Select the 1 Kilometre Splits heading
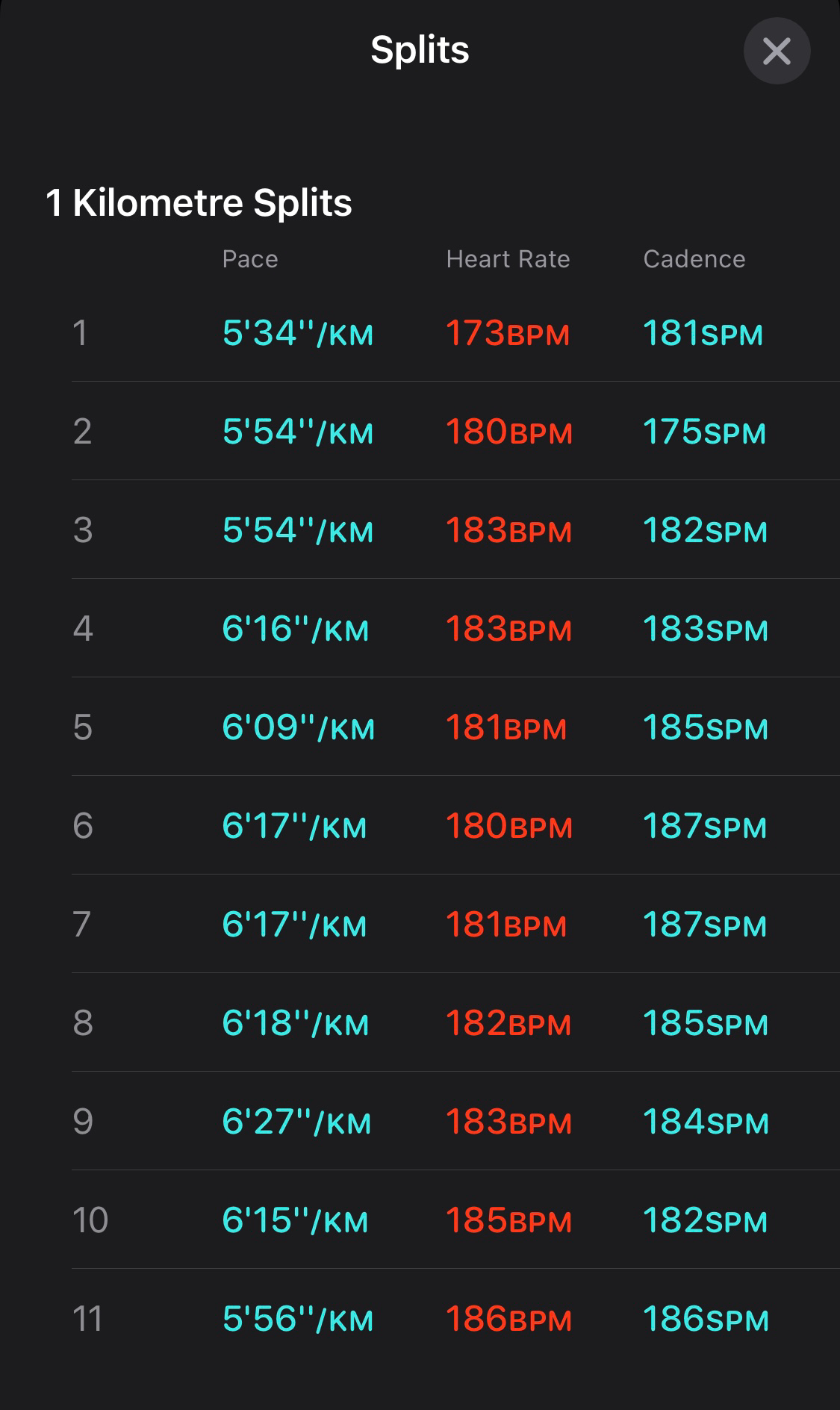Viewport: 840px width, 1410px height. click(x=199, y=202)
